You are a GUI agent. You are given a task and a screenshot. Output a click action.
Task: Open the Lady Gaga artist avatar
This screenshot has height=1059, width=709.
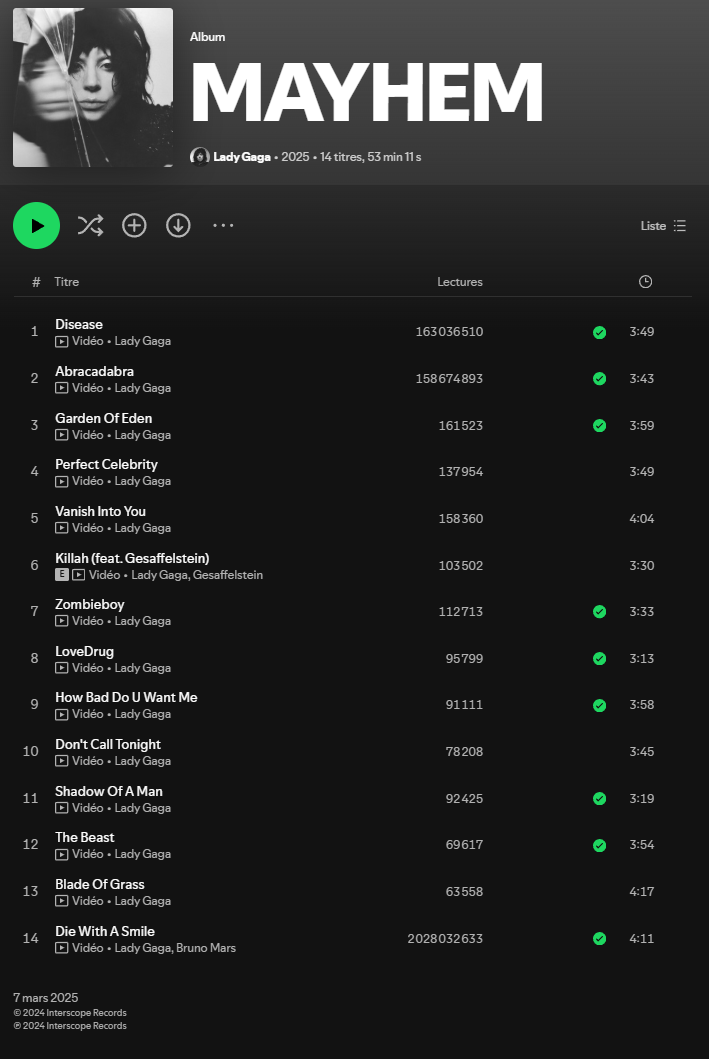[199, 157]
